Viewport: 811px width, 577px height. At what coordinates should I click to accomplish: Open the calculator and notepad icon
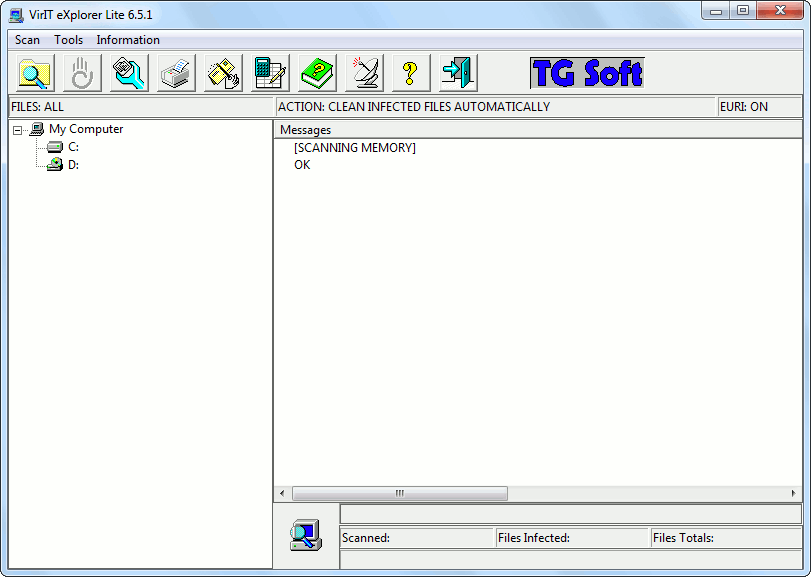click(x=270, y=73)
